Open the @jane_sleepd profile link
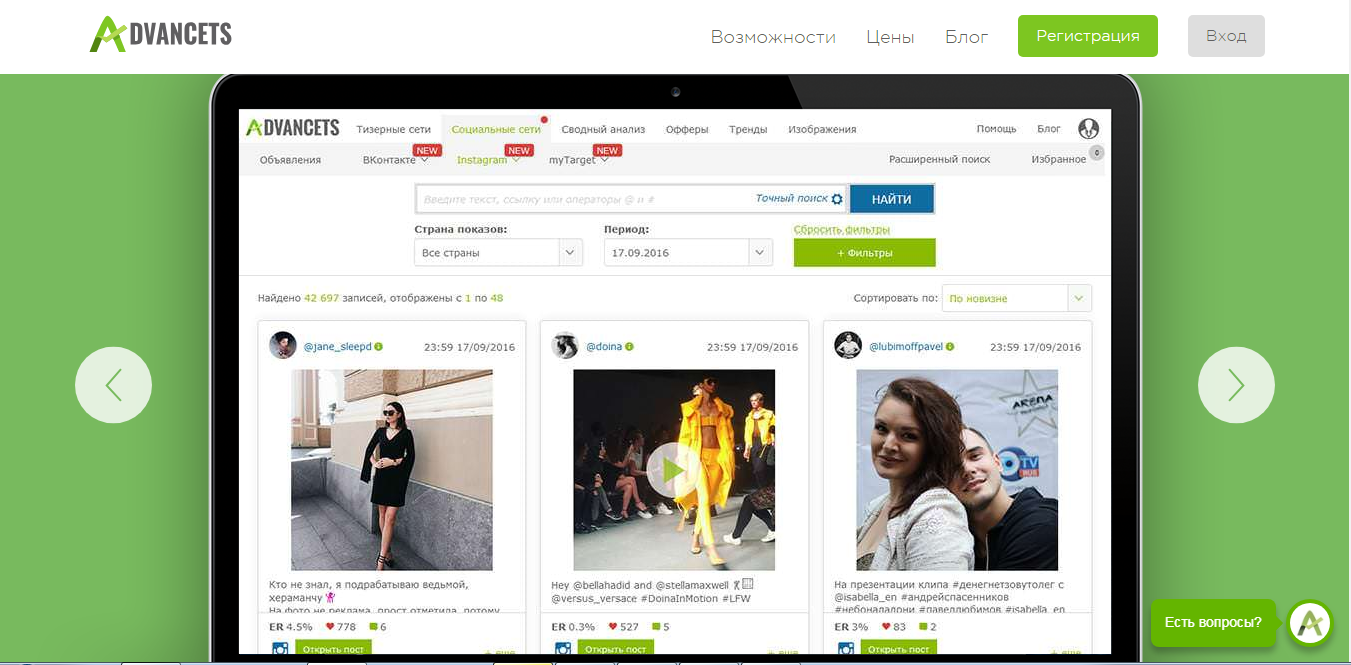 pyautogui.click(x=337, y=347)
